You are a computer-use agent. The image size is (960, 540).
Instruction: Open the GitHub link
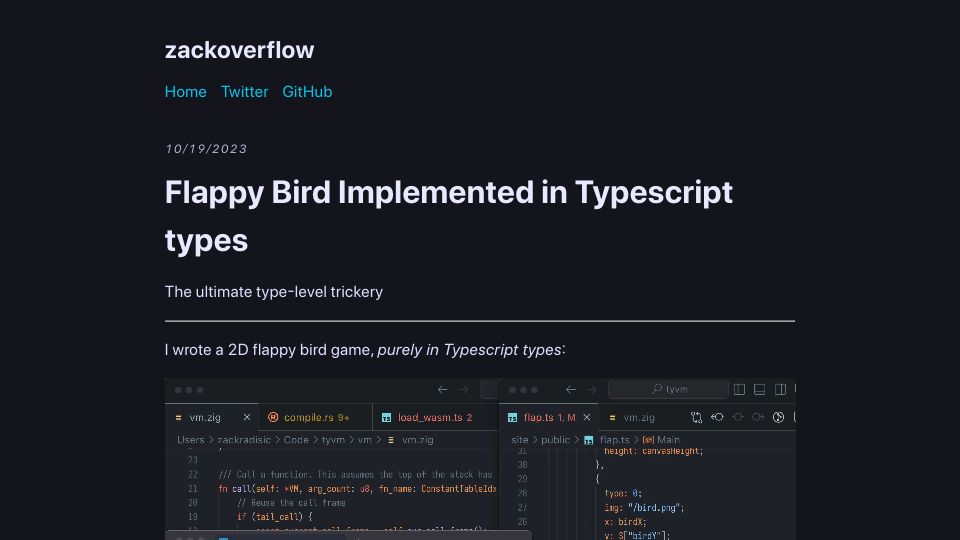pos(307,92)
